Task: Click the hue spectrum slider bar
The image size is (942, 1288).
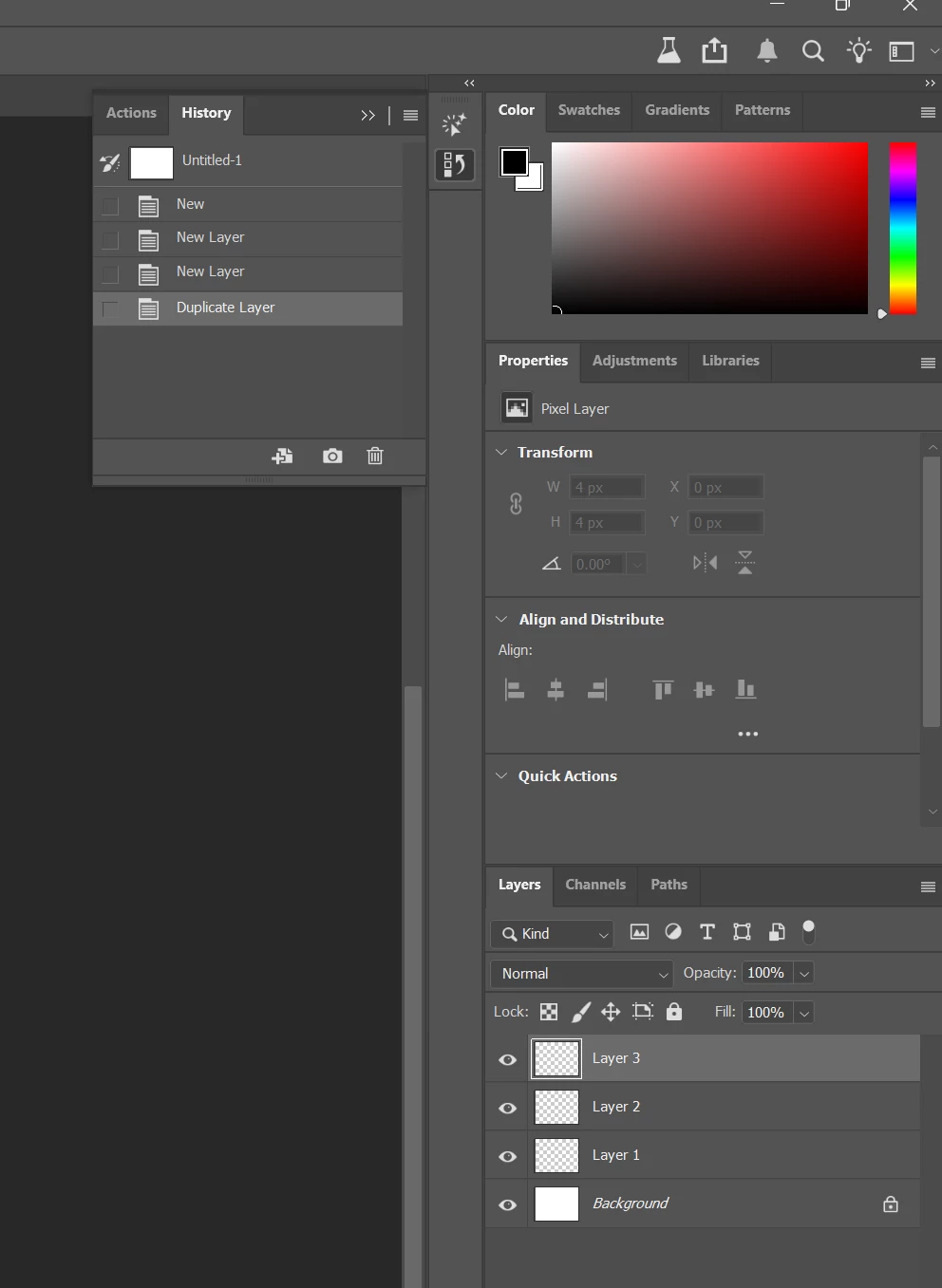Action: [903, 228]
